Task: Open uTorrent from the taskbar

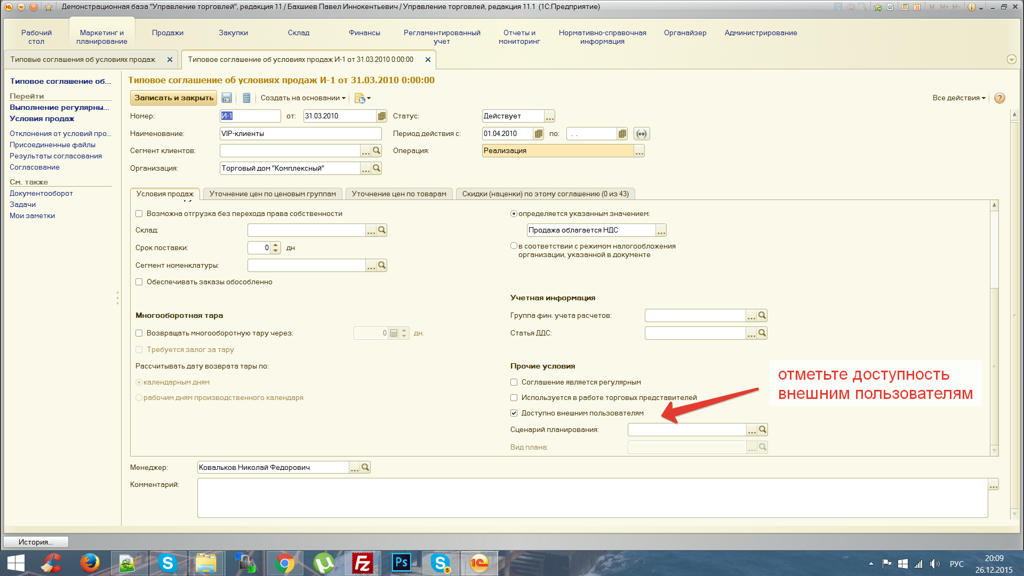Action: (x=323, y=562)
